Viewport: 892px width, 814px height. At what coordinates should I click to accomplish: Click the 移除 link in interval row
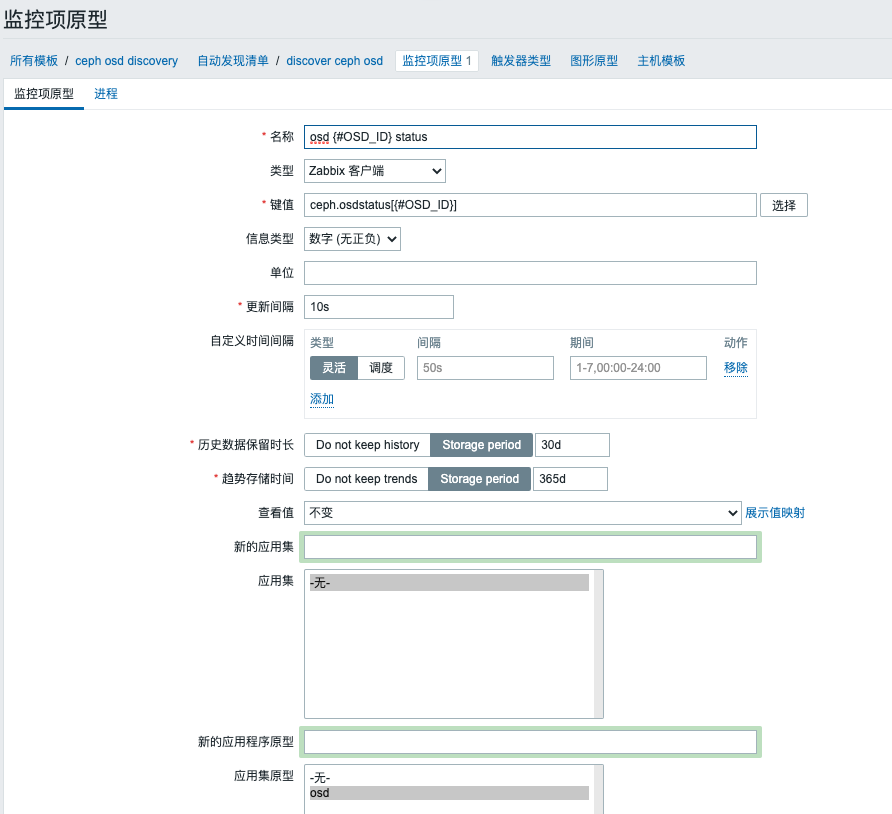pos(734,367)
